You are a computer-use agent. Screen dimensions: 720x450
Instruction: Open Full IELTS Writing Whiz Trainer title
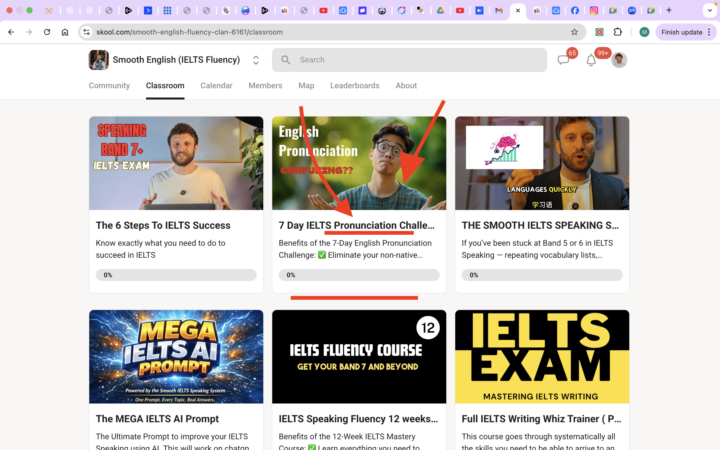pos(541,419)
